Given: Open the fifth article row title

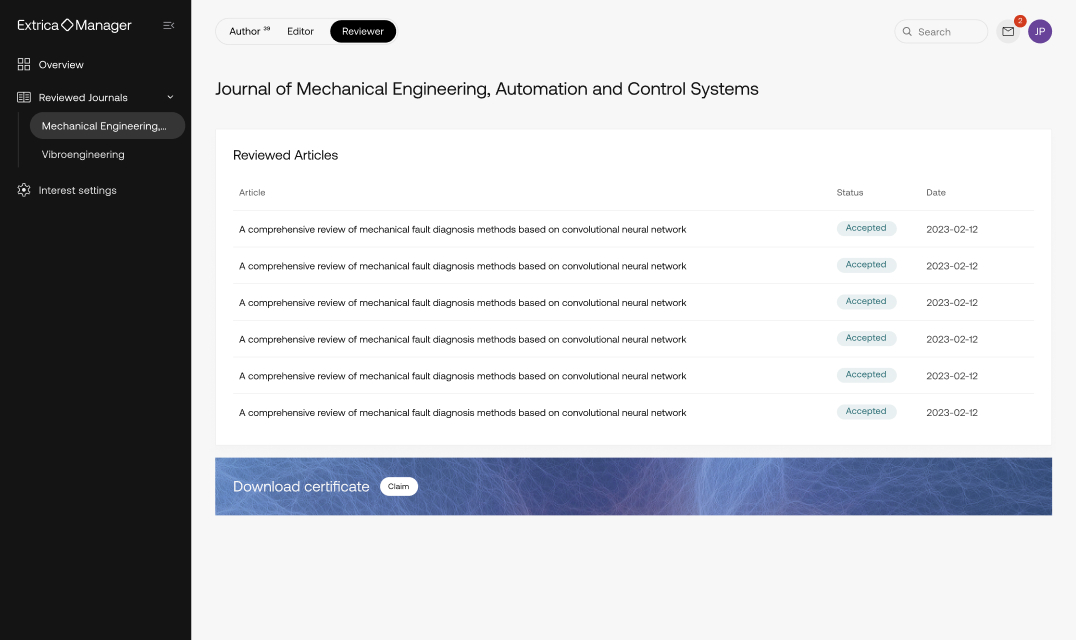Looking at the screenshot, I should [463, 376].
